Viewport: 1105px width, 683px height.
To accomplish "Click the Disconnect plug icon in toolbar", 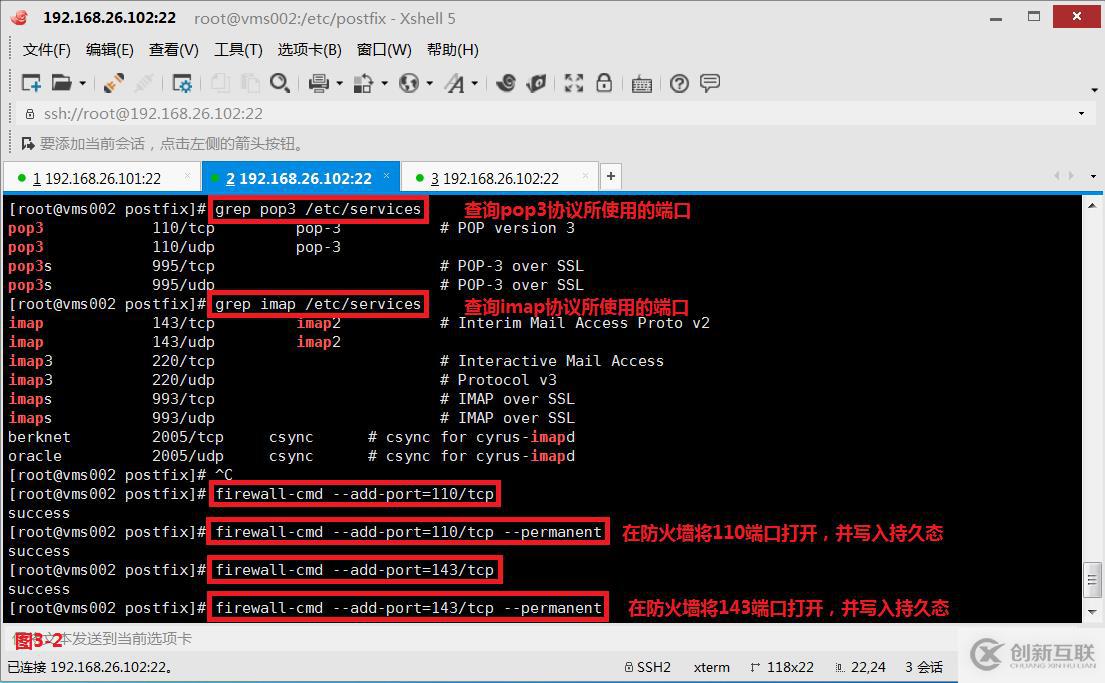I will pos(113,83).
